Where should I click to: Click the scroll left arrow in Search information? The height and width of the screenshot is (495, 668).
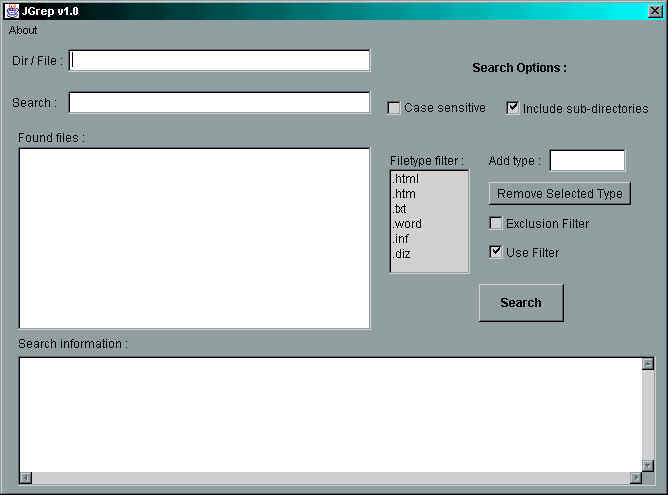coord(26,478)
